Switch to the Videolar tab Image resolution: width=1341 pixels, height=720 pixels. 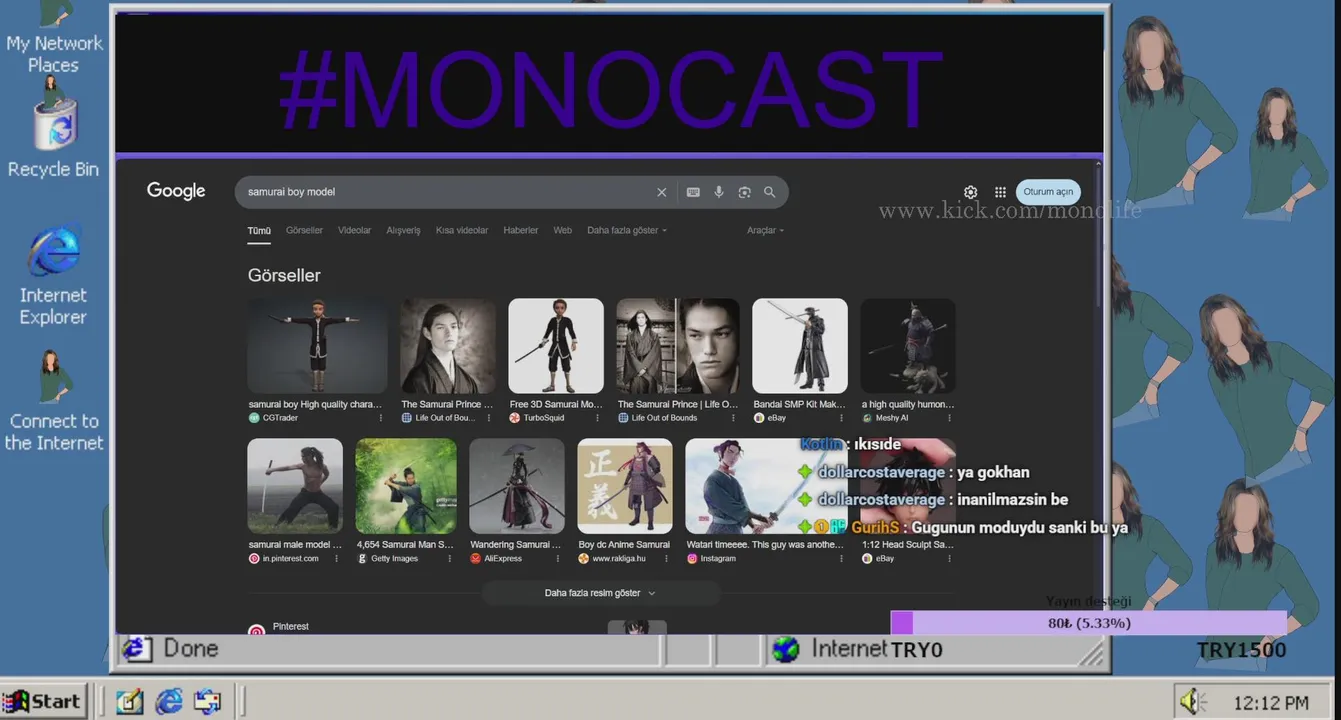354,230
